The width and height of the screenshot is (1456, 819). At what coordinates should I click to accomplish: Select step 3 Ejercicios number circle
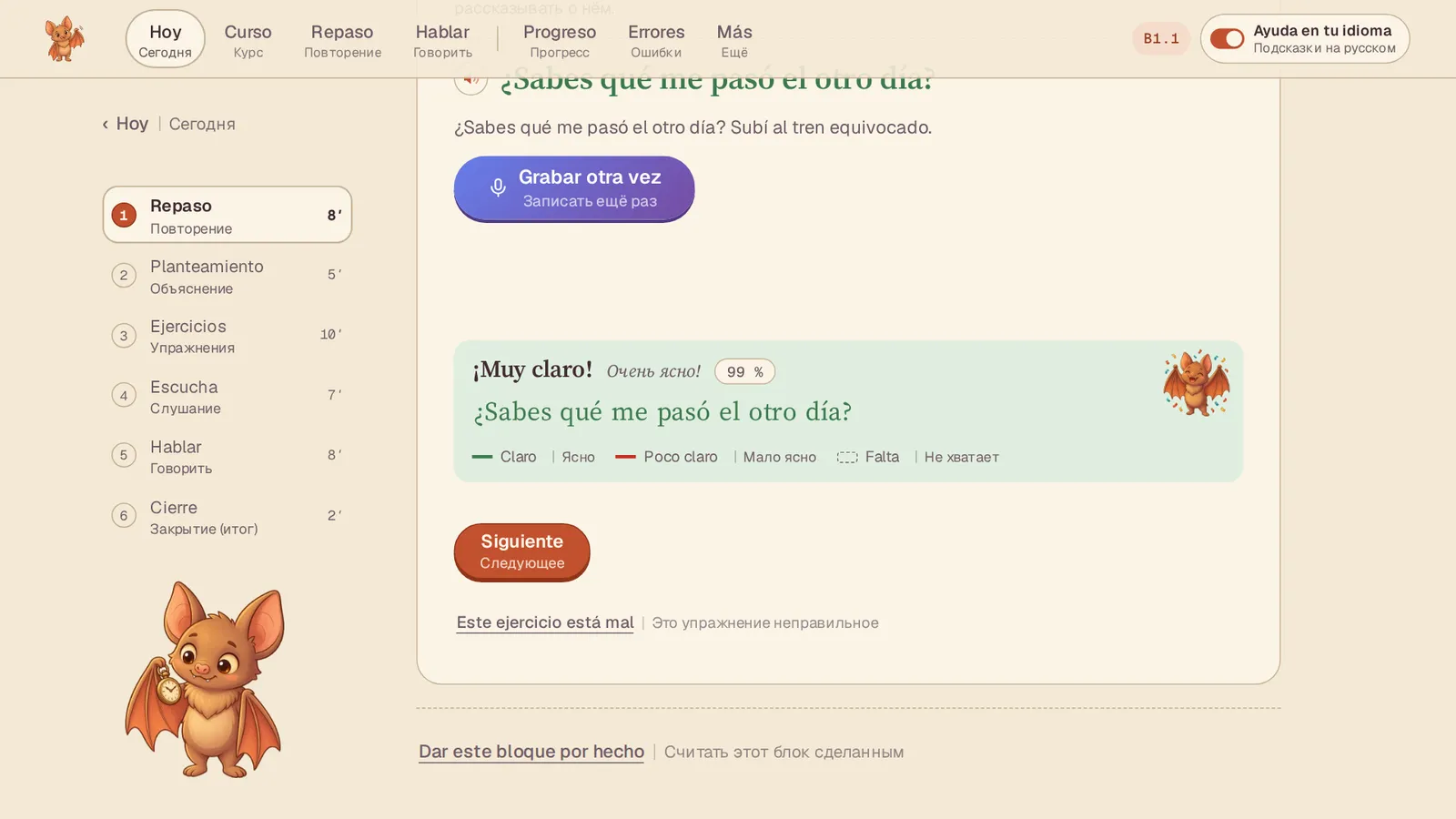124,335
